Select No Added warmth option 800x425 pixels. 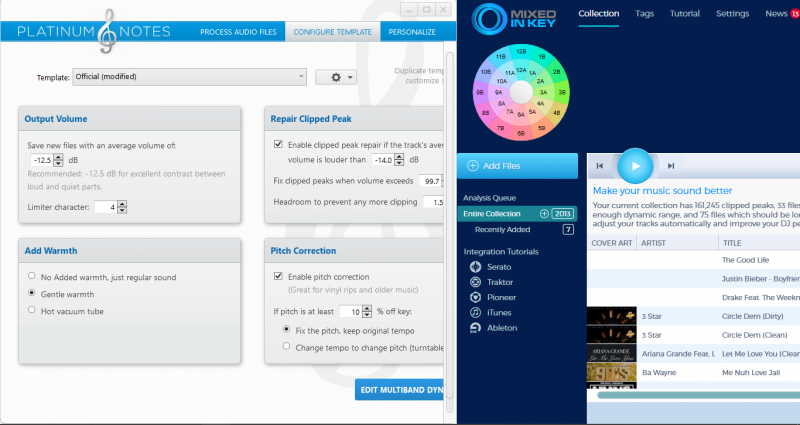coord(32,276)
